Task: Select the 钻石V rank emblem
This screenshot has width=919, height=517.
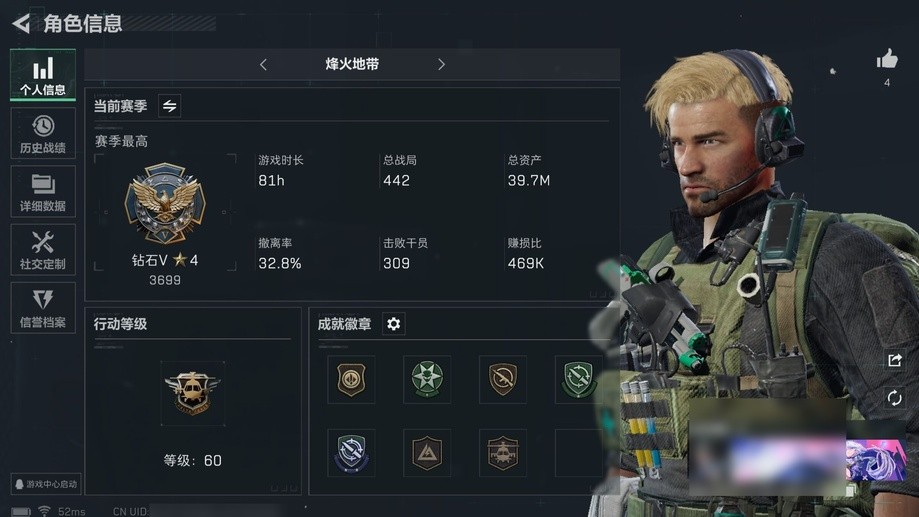Action: (x=165, y=203)
